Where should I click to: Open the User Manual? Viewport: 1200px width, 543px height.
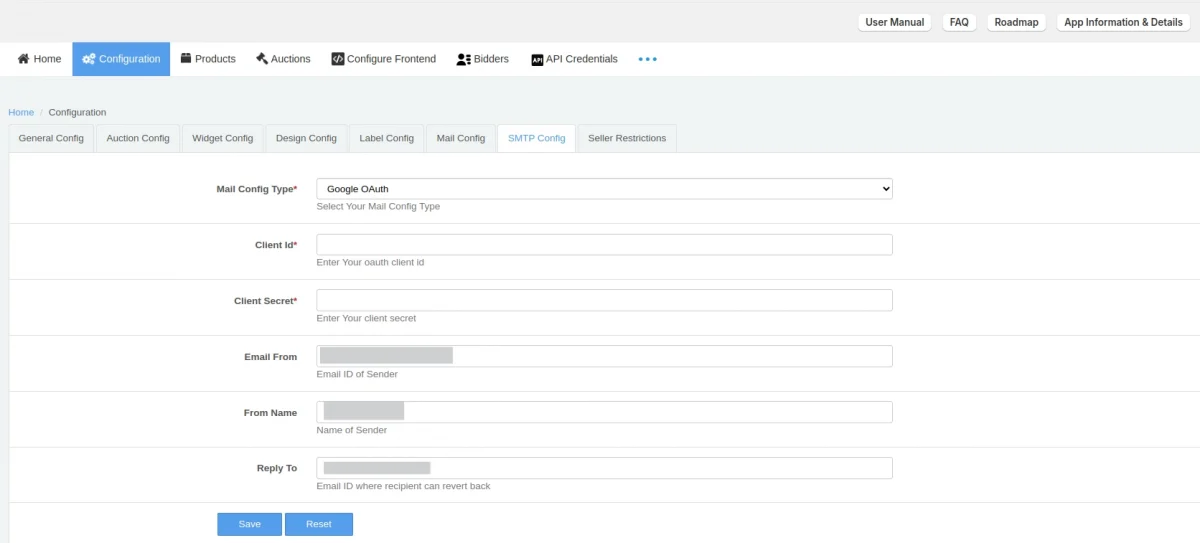894,22
